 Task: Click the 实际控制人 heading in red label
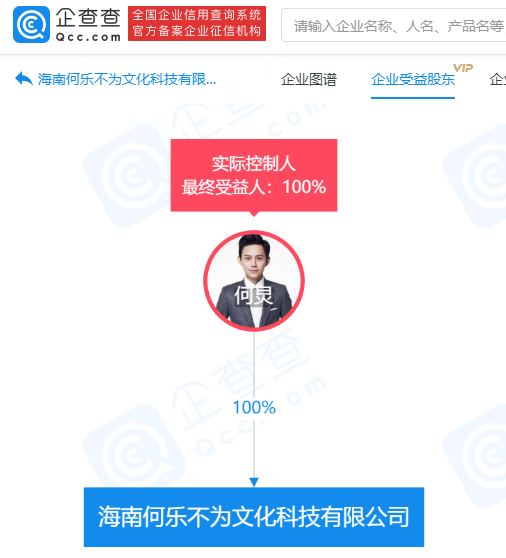(x=254, y=164)
